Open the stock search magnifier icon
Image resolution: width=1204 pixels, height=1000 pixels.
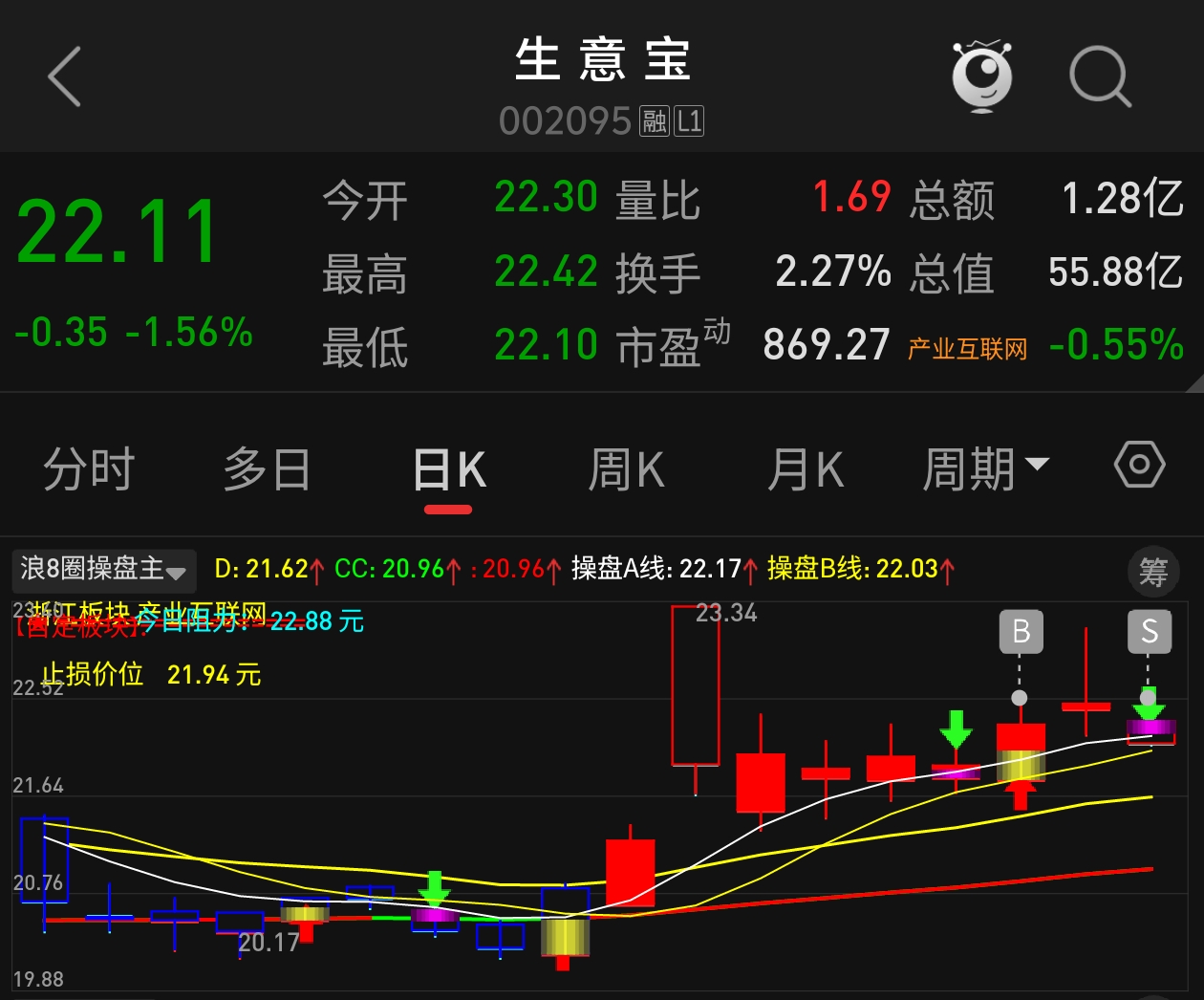(x=1100, y=76)
